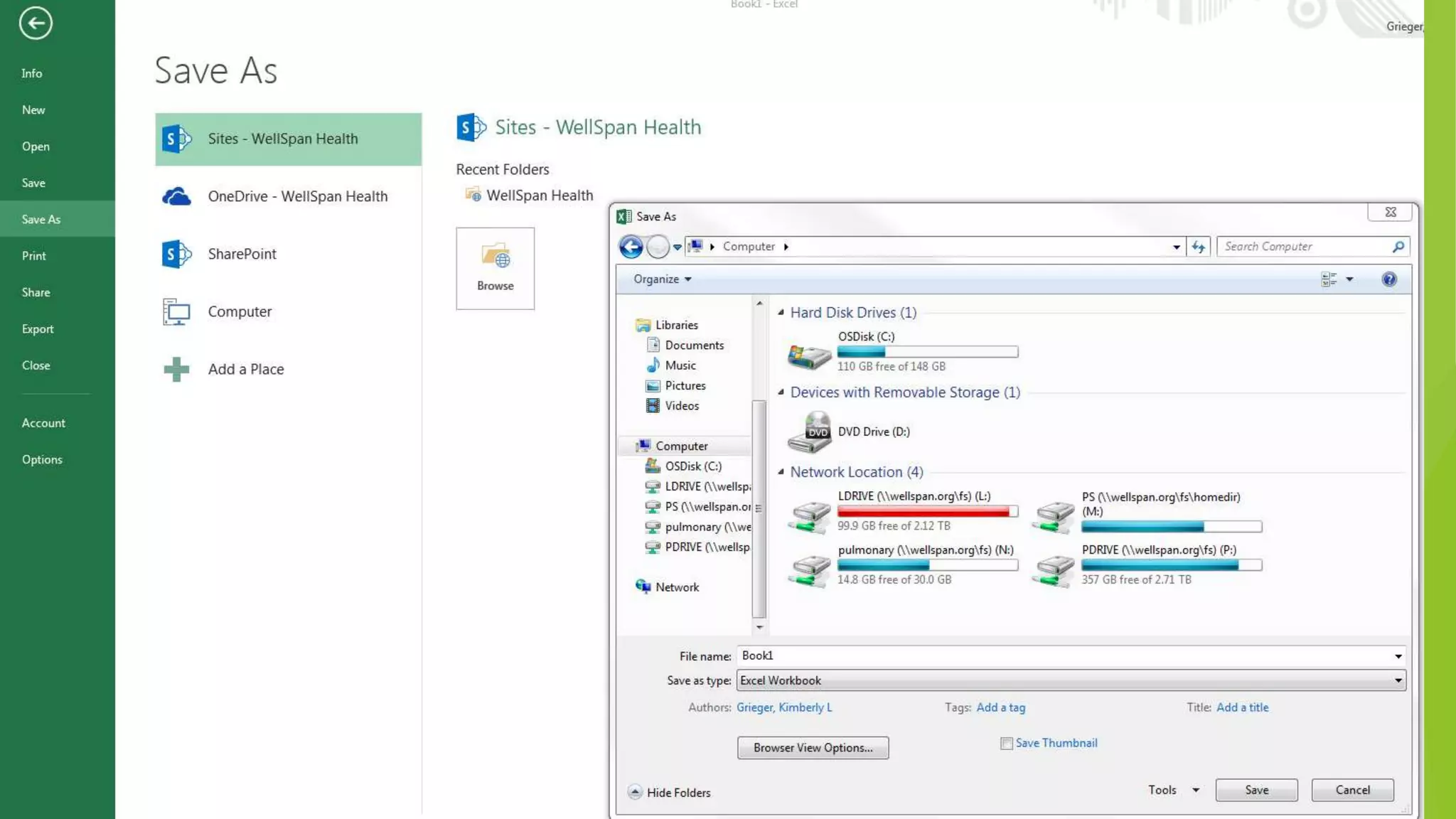The image size is (1456, 819).
Task: Click the Browse folder icon
Action: point(496,257)
